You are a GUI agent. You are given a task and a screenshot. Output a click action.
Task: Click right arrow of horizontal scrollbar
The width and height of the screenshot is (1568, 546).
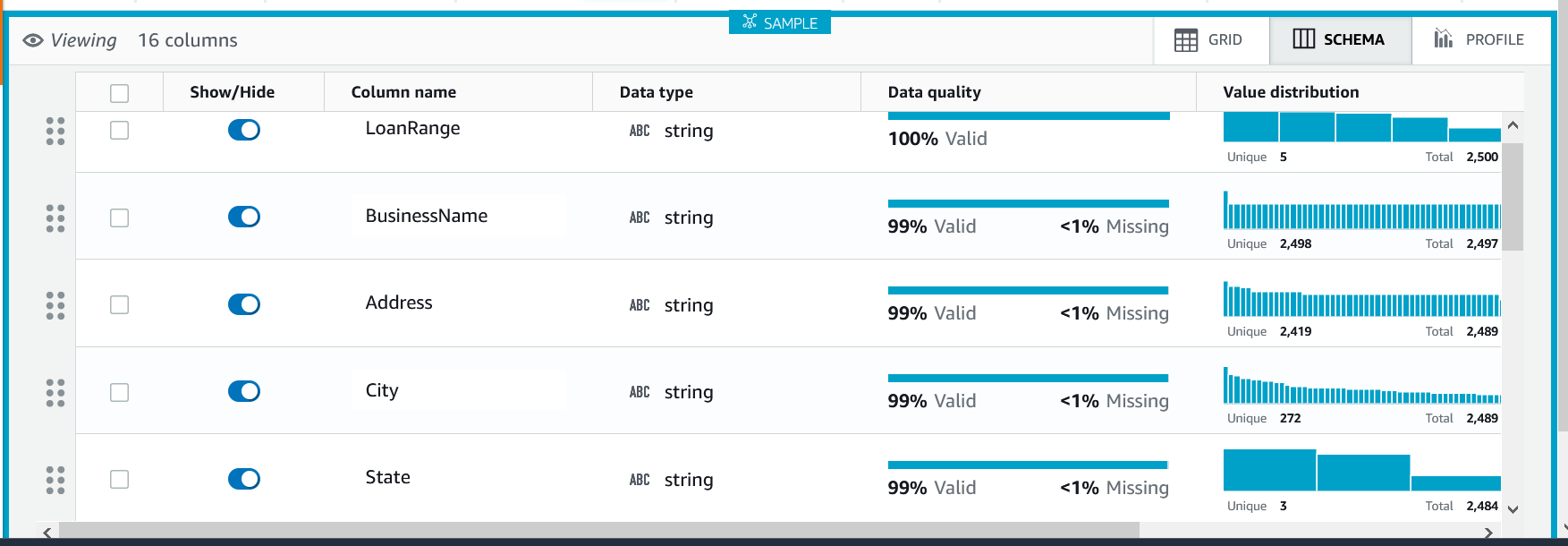(1488, 533)
